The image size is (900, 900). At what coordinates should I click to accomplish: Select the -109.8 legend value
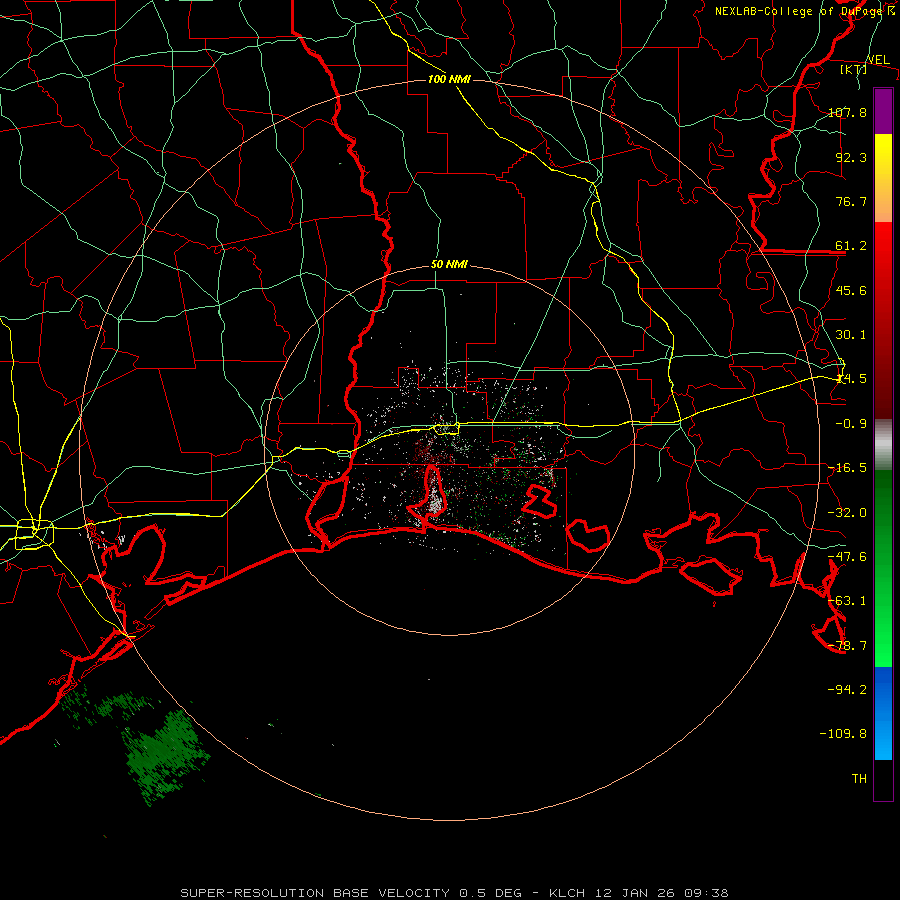(844, 734)
